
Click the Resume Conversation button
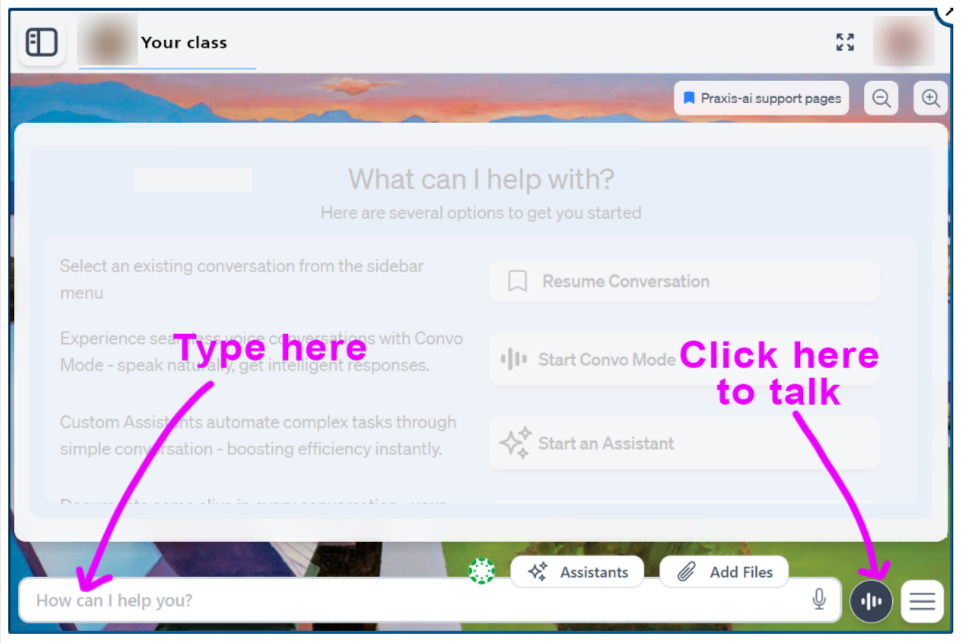[684, 281]
